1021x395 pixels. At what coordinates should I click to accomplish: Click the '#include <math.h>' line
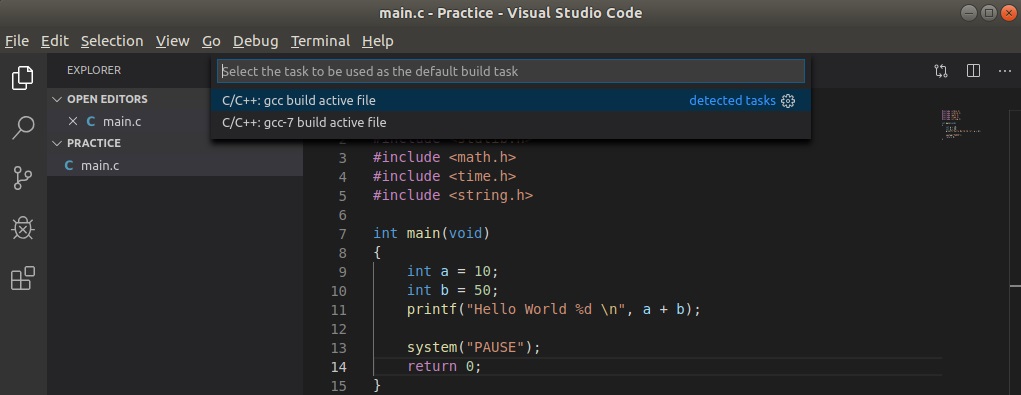pyautogui.click(x=445, y=157)
